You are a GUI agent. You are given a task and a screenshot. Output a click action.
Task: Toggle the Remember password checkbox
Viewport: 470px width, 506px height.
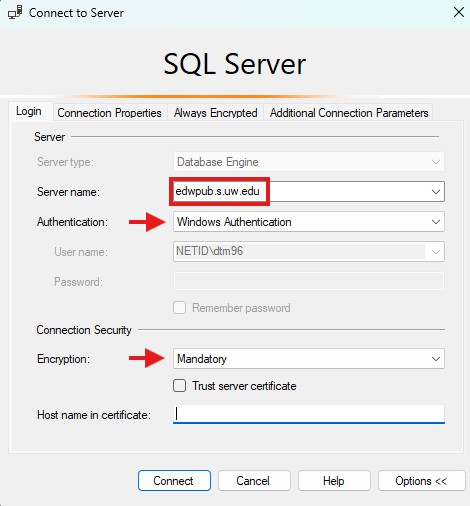179,308
